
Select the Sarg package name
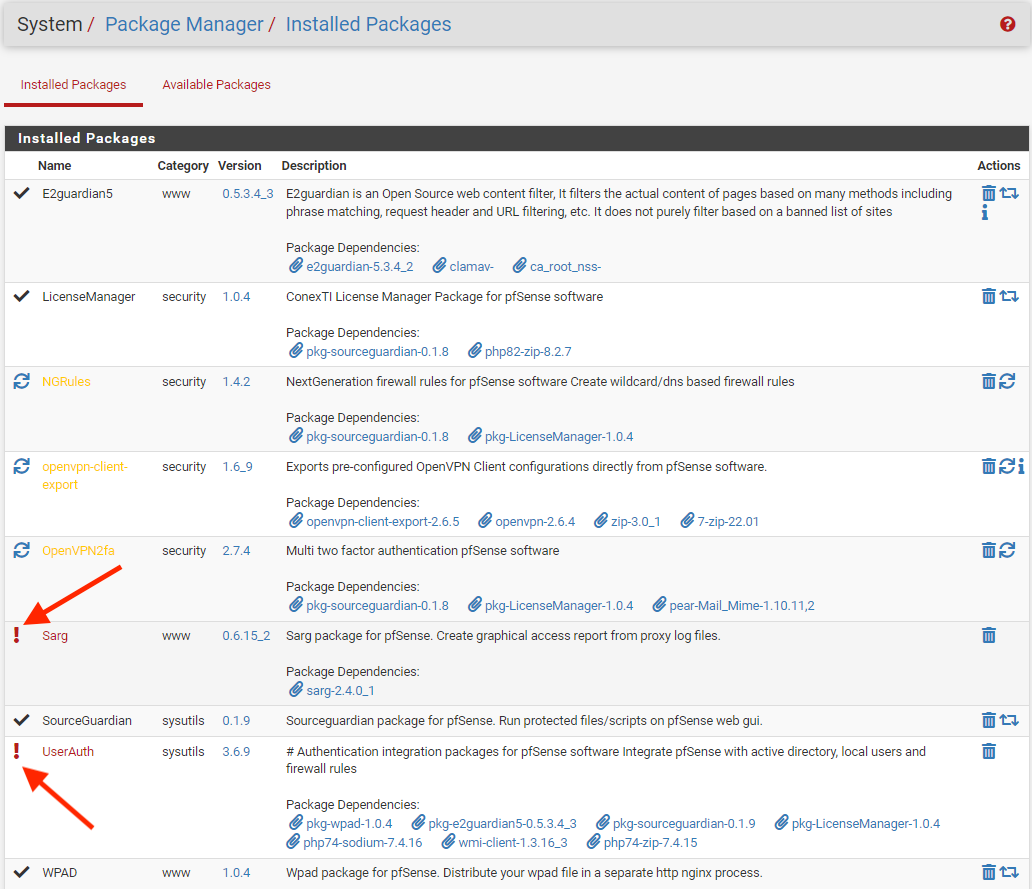click(x=55, y=636)
